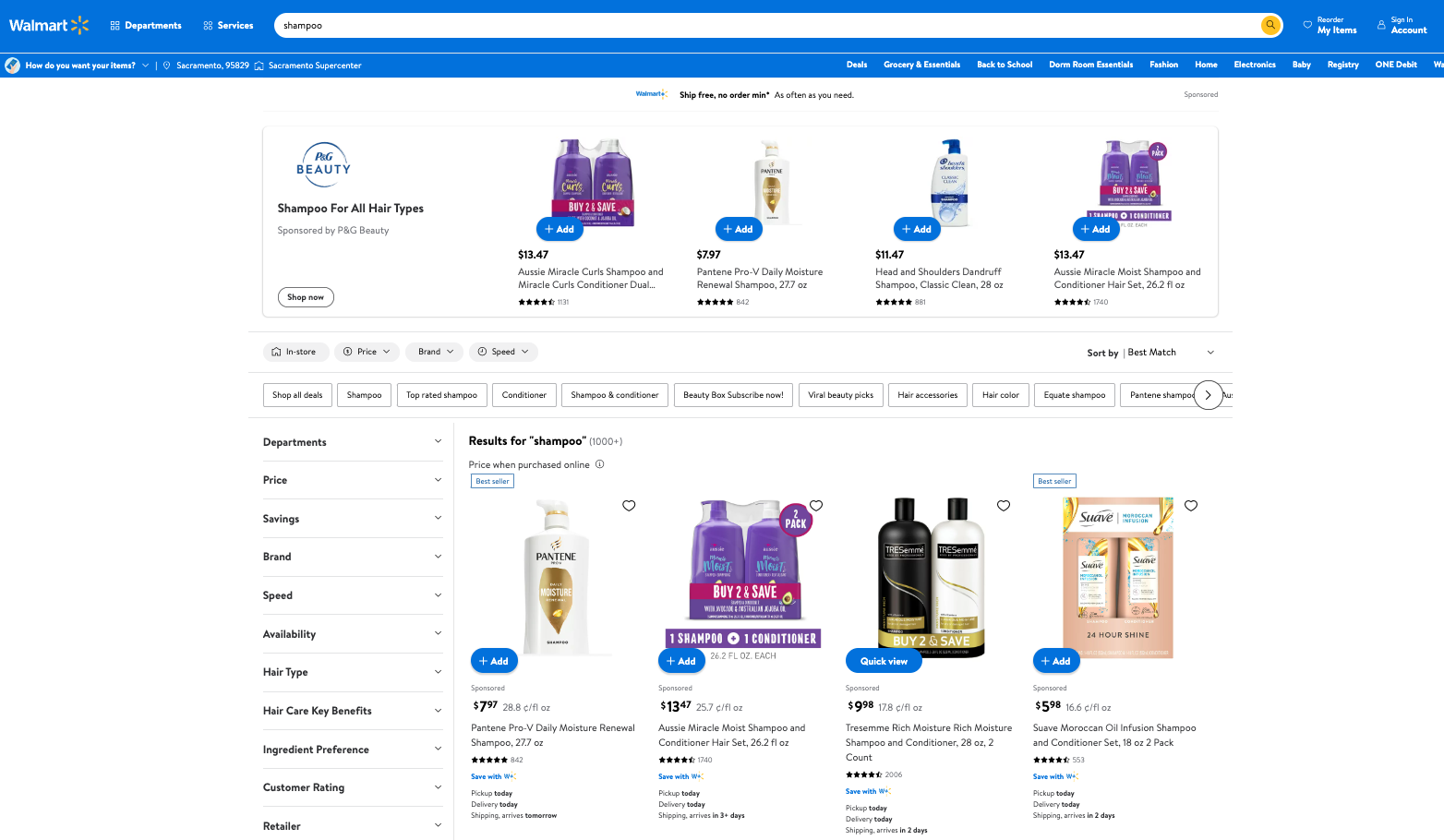1444x840 pixels.
Task: Click the yellow search magnifier button
Action: pos(1270,26)
